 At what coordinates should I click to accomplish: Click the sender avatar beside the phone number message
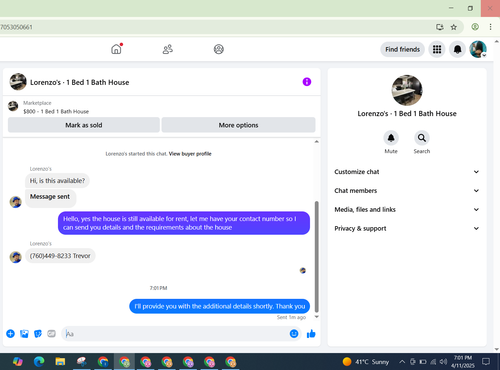pyautogui.click(x=15, y=257)
